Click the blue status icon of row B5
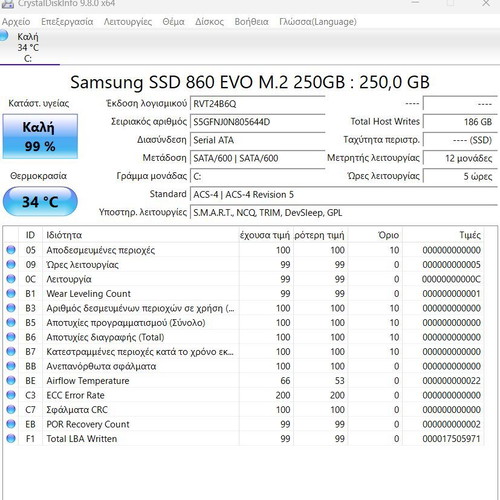 pos(11,322)
